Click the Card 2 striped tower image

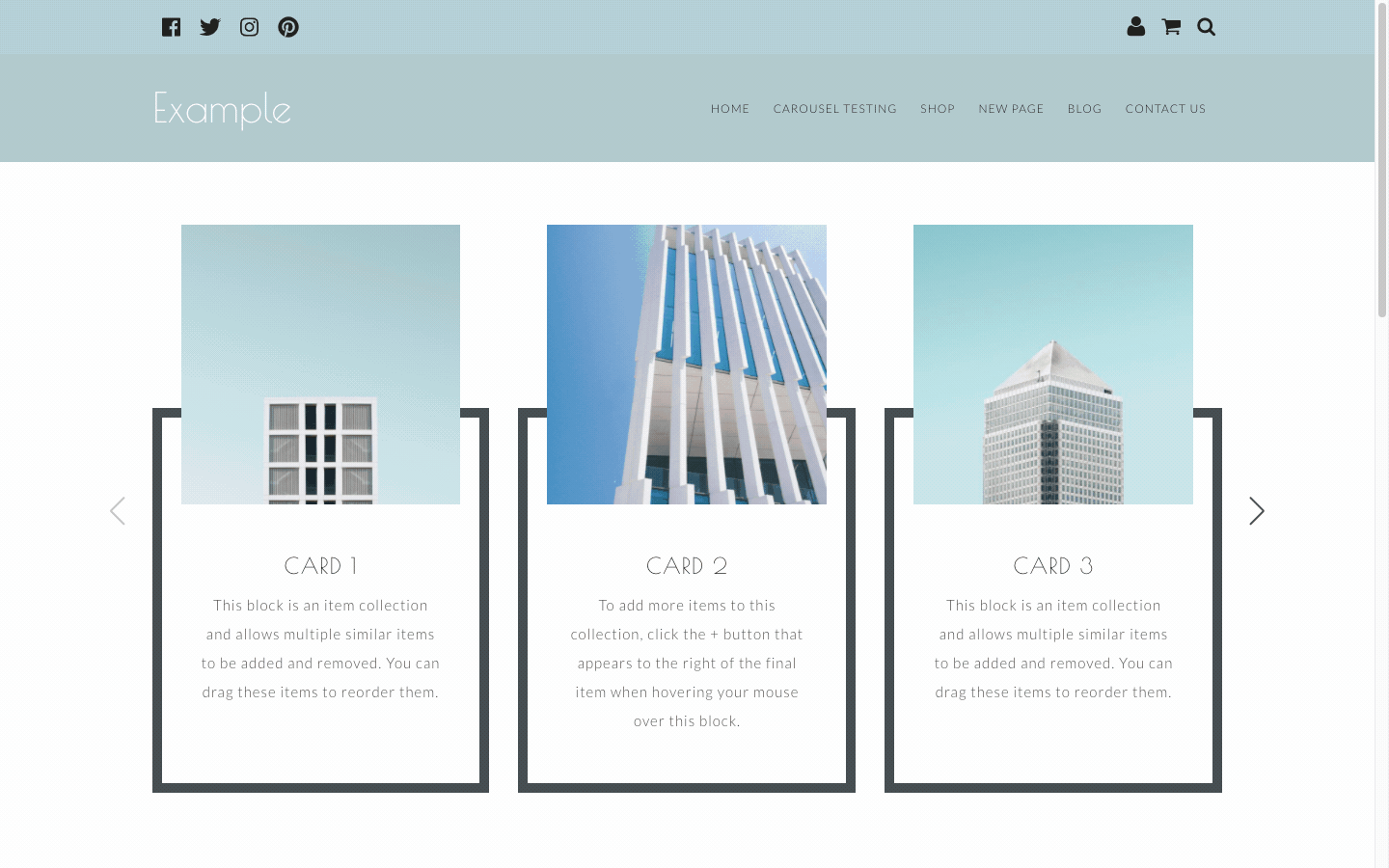687,365
